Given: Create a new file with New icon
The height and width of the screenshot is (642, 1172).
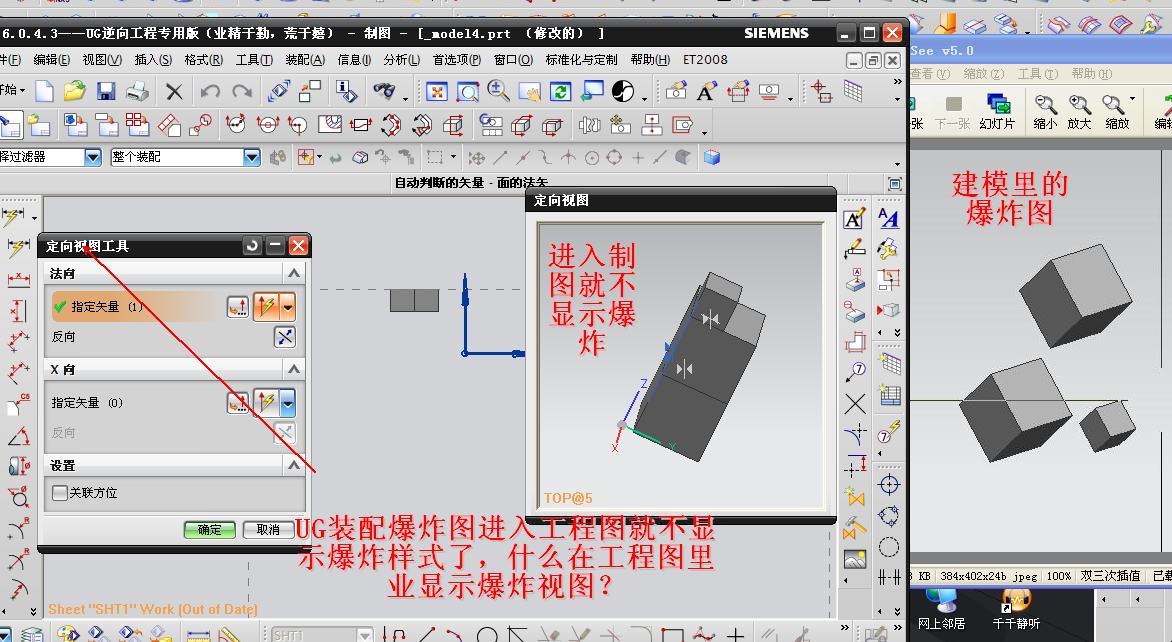Looking at the screenshot, I should point(45,91).
